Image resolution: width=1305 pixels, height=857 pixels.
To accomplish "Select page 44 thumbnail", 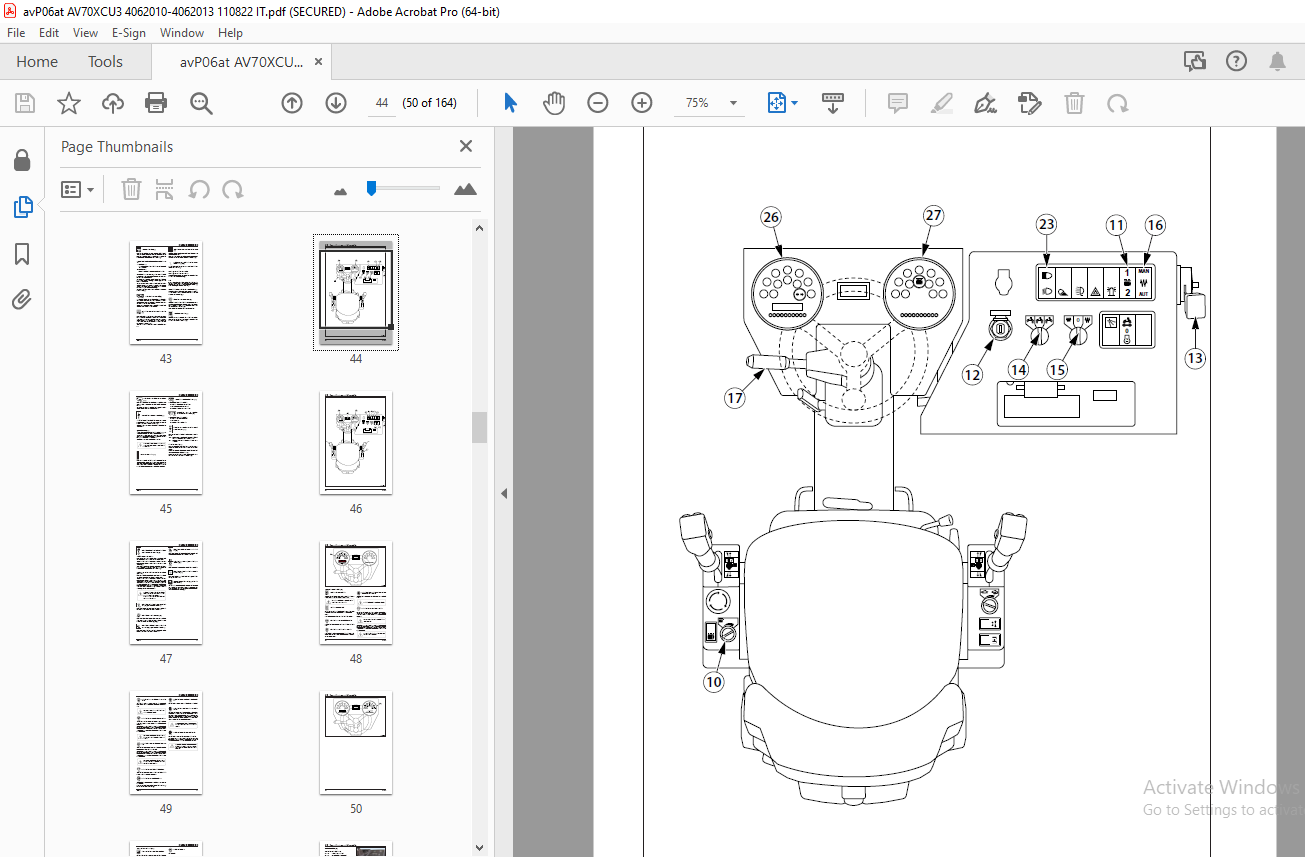I will [x=356, y=293].
